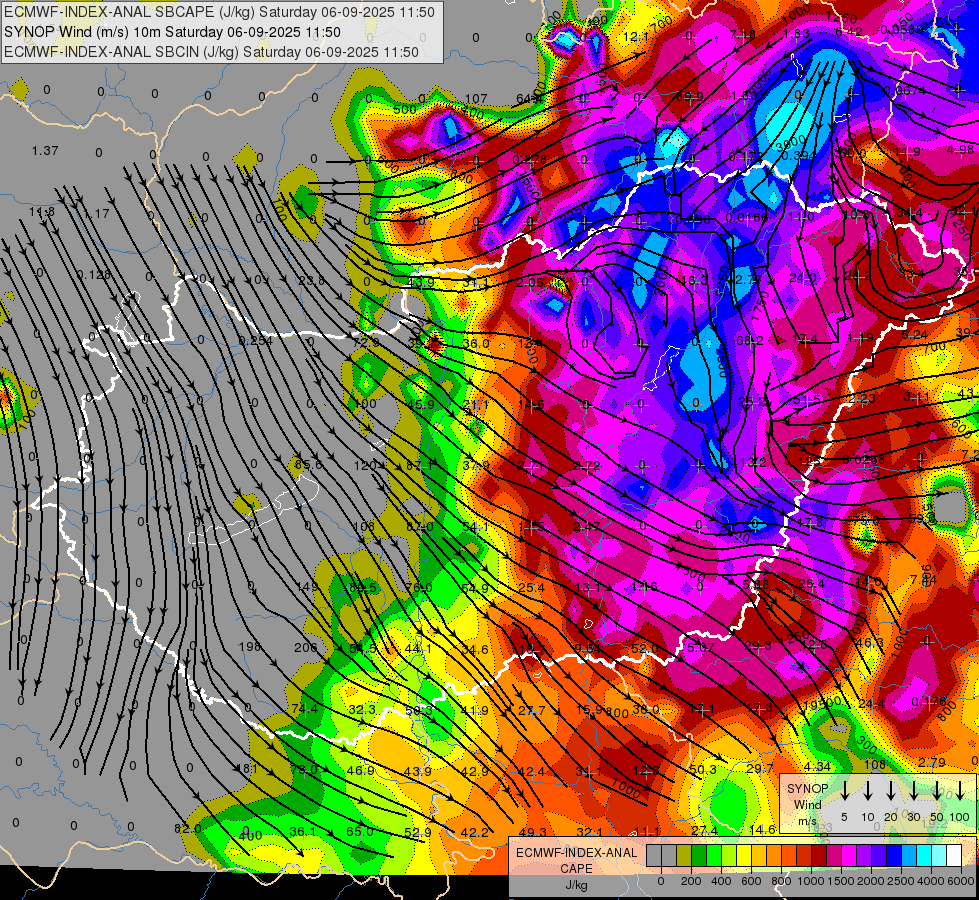Click the '149' value on the map
This screenshot has height=900, width=979.
point(308,586)
